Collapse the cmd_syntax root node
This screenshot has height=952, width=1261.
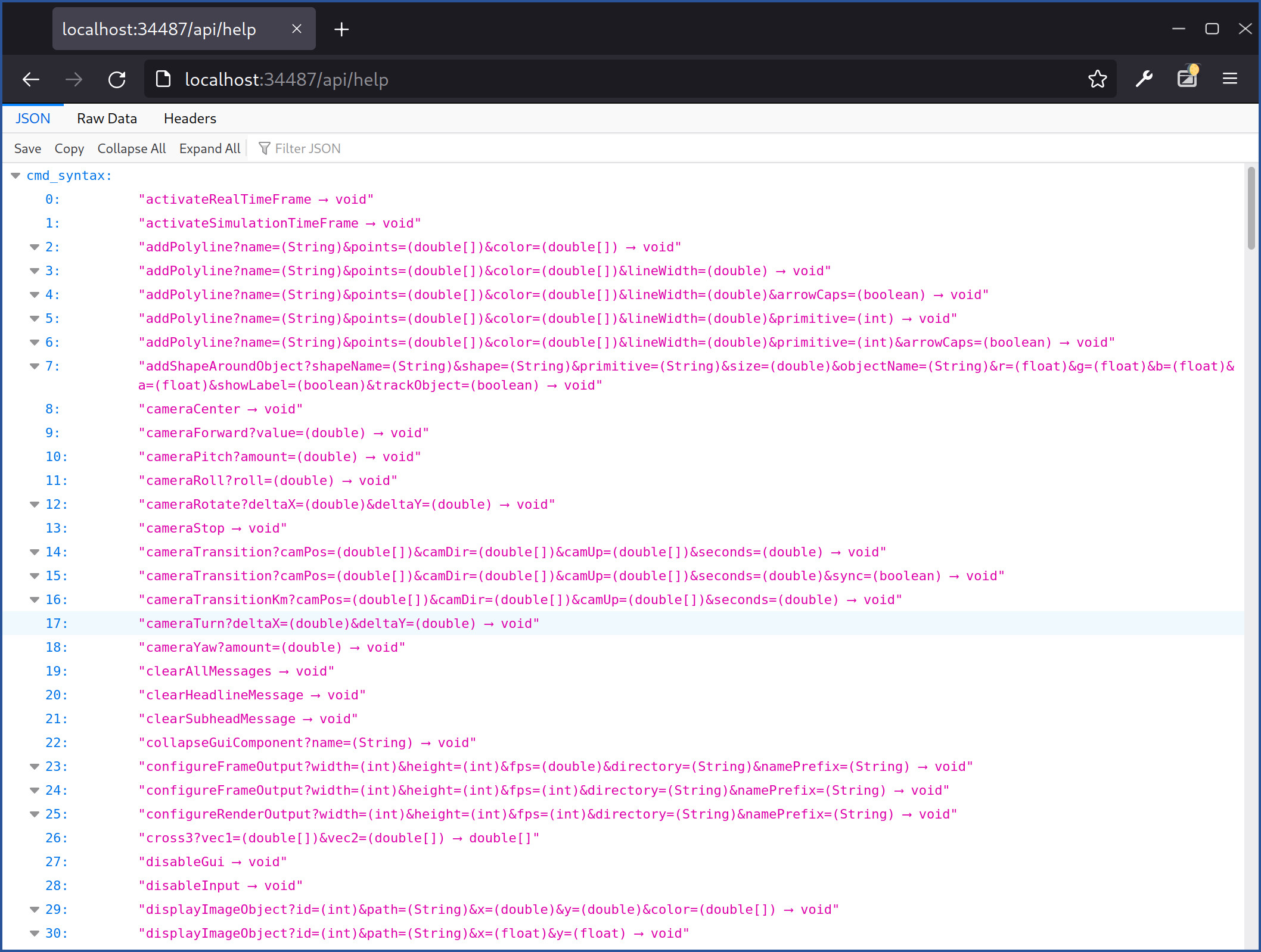pyautogui.click(x=16, y=176)
